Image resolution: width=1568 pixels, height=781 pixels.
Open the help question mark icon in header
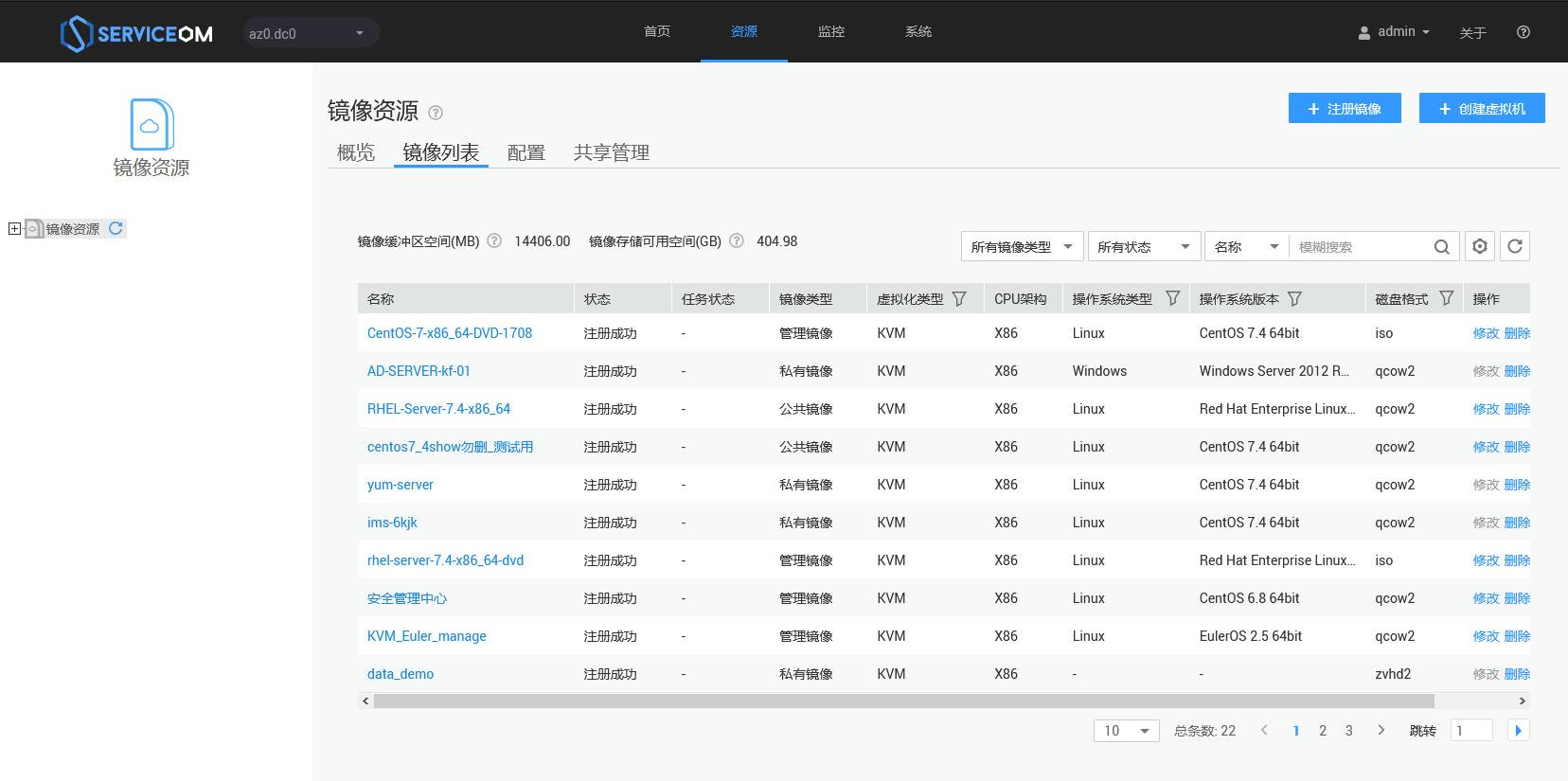click(x=1523, y=32)
